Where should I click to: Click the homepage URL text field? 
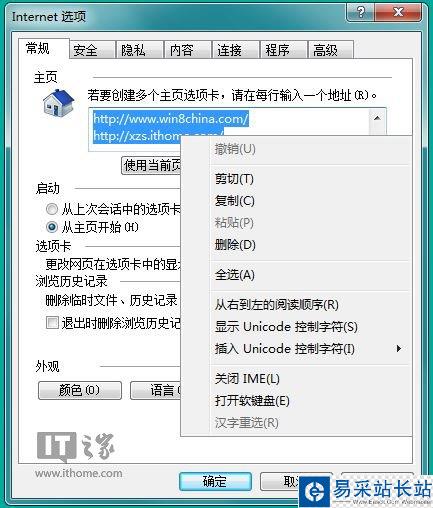coord(237,129)
